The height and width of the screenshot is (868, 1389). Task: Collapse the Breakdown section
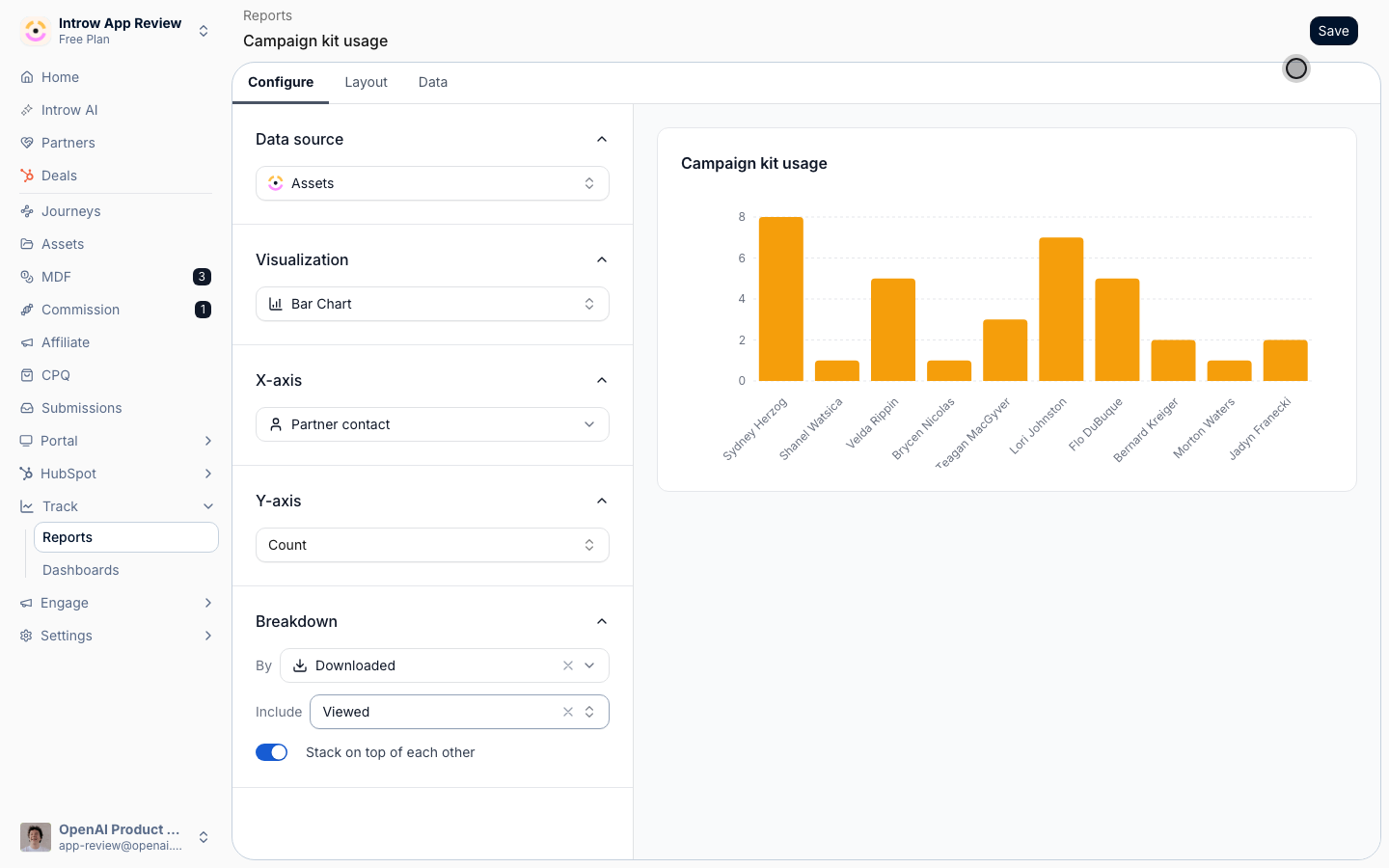click(602, 621)
